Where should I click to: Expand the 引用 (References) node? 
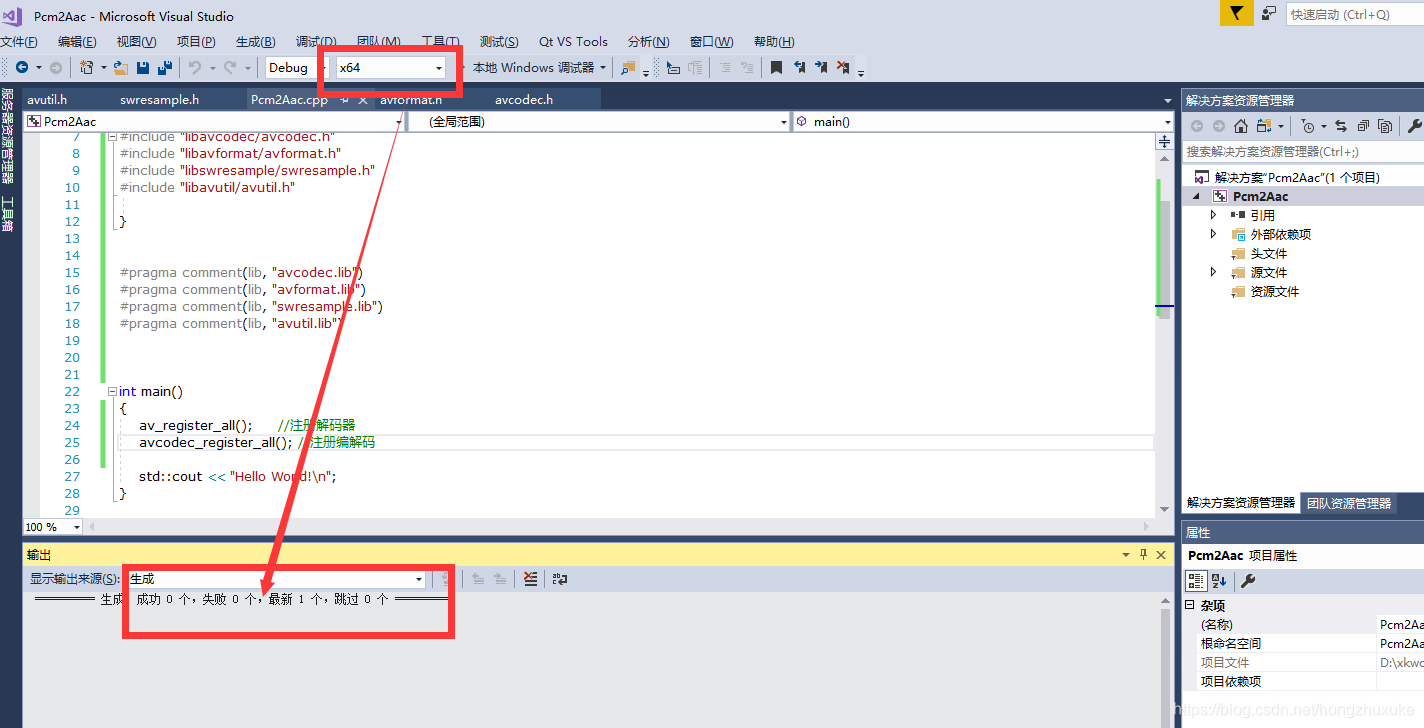click(1214, 215)
